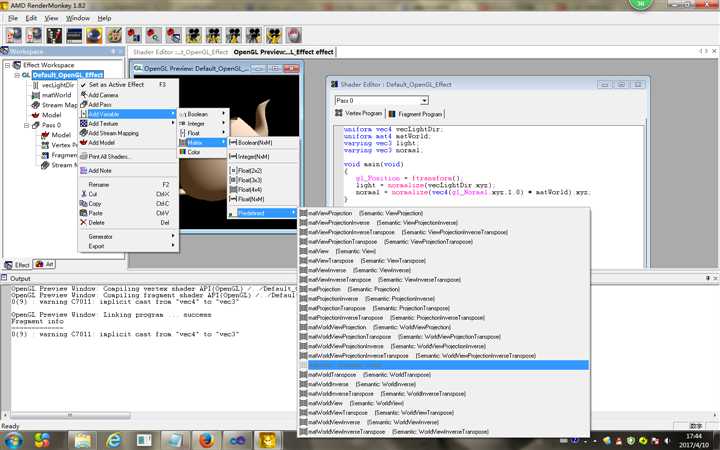
Task: Click the GL icon beside Default_OpenGL_Effect
Action: (x=26, y=75)
